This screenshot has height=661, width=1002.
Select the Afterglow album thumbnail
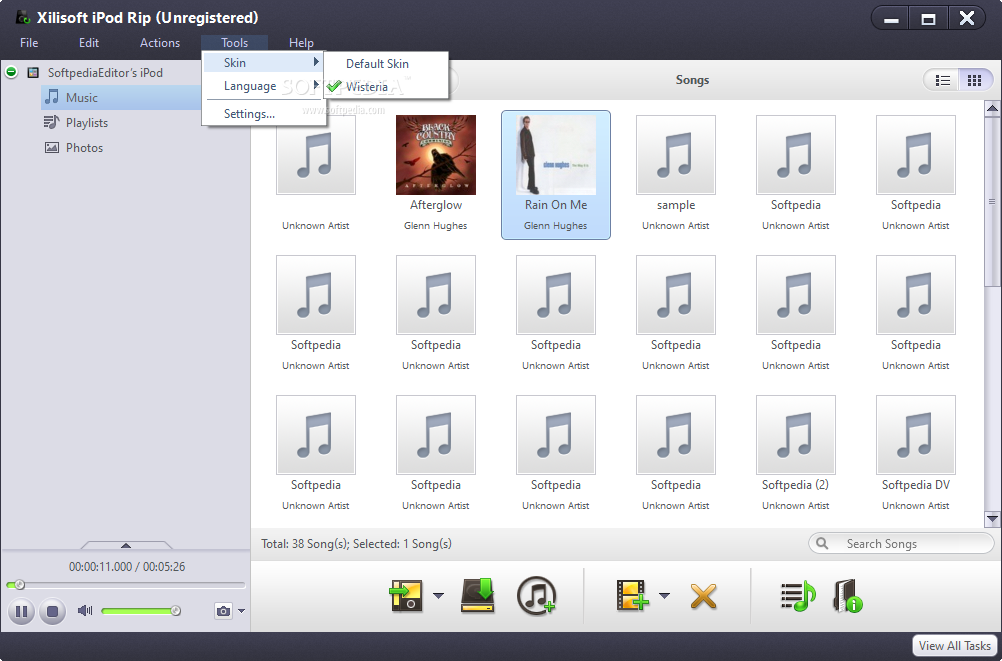(436, 155)
